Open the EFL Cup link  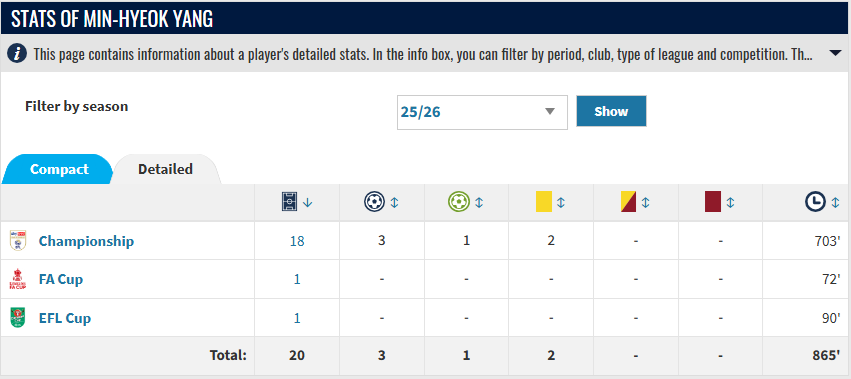(65, 318)
